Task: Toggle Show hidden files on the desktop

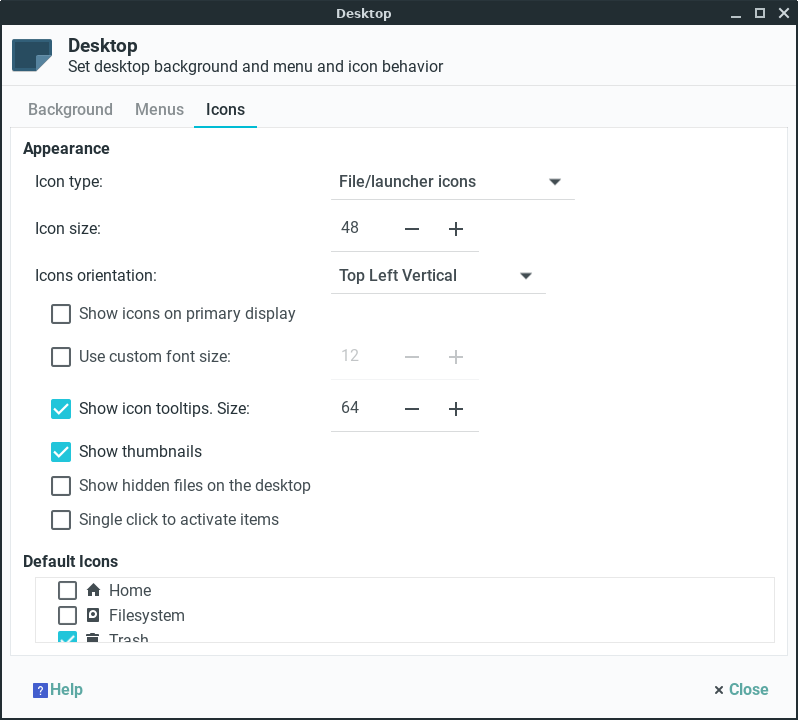Action: pos(61,486)
